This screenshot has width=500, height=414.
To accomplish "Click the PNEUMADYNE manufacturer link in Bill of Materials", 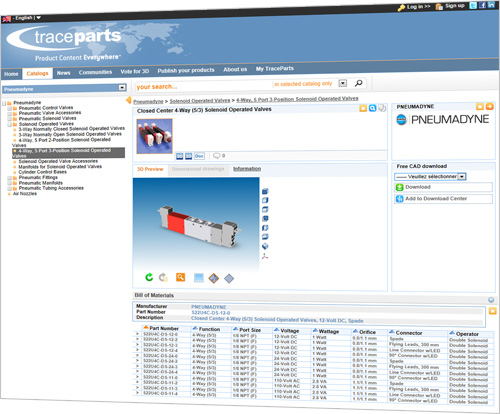I will pyautogui.click(x=209, y=307).
